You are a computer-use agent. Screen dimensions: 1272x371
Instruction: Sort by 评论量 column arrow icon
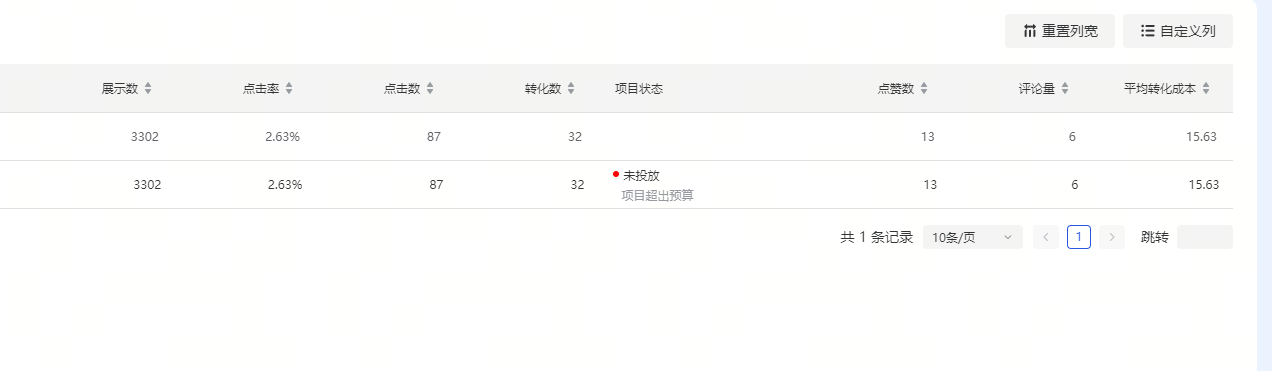pos(1065,88)
